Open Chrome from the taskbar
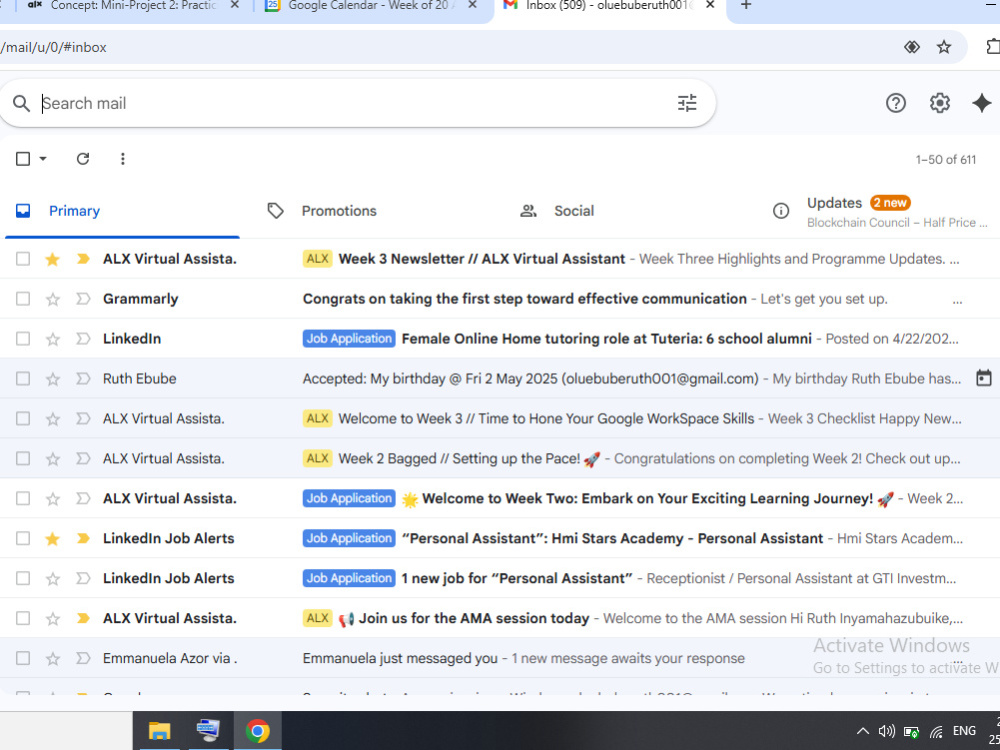The height and width of the screenshot is (750, 1000). (258, 731)
